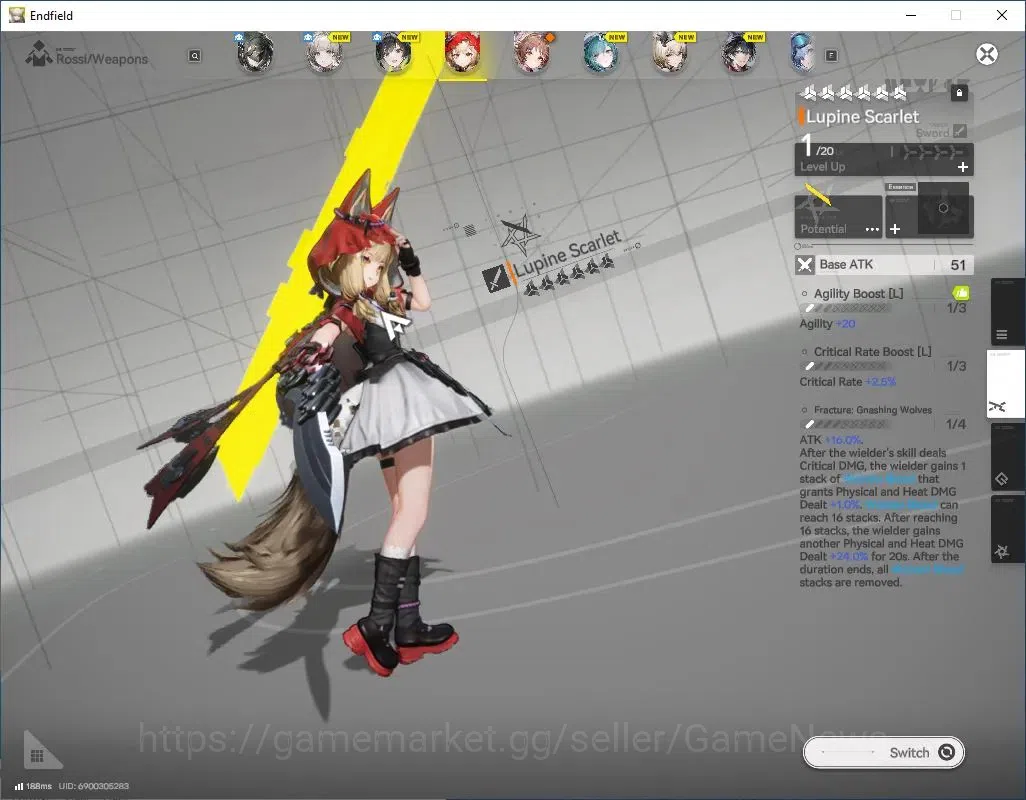
Task: Click the 188ms network ping indicator
Action: [x=33, y=786]
